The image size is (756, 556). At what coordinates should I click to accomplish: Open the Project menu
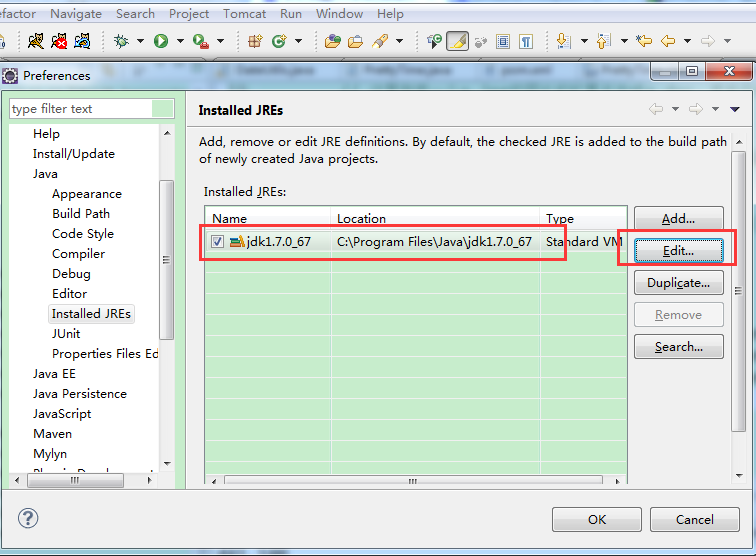[x=189, y=14]
